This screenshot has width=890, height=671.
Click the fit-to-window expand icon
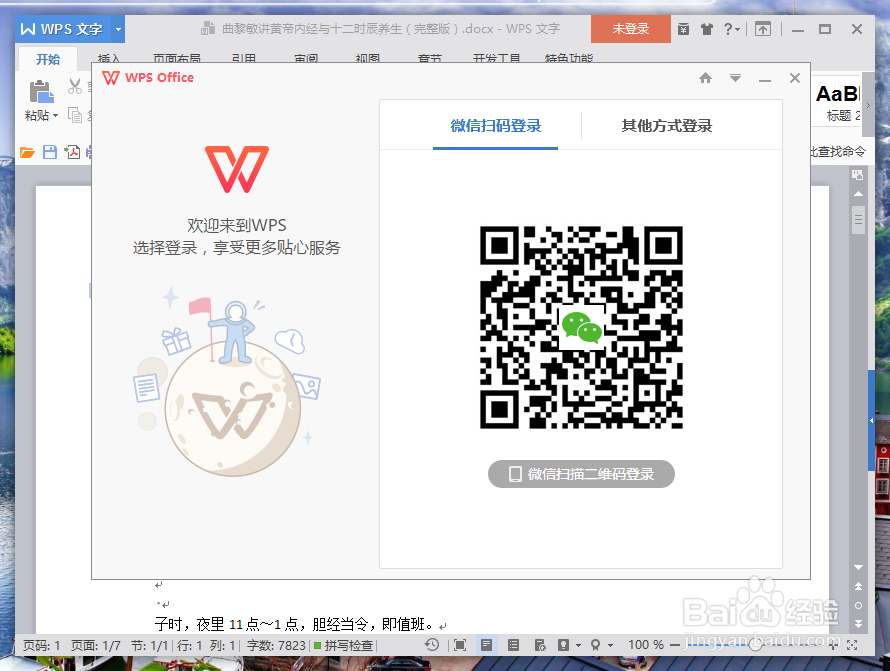pyautogui.click(x=851, y=645)
